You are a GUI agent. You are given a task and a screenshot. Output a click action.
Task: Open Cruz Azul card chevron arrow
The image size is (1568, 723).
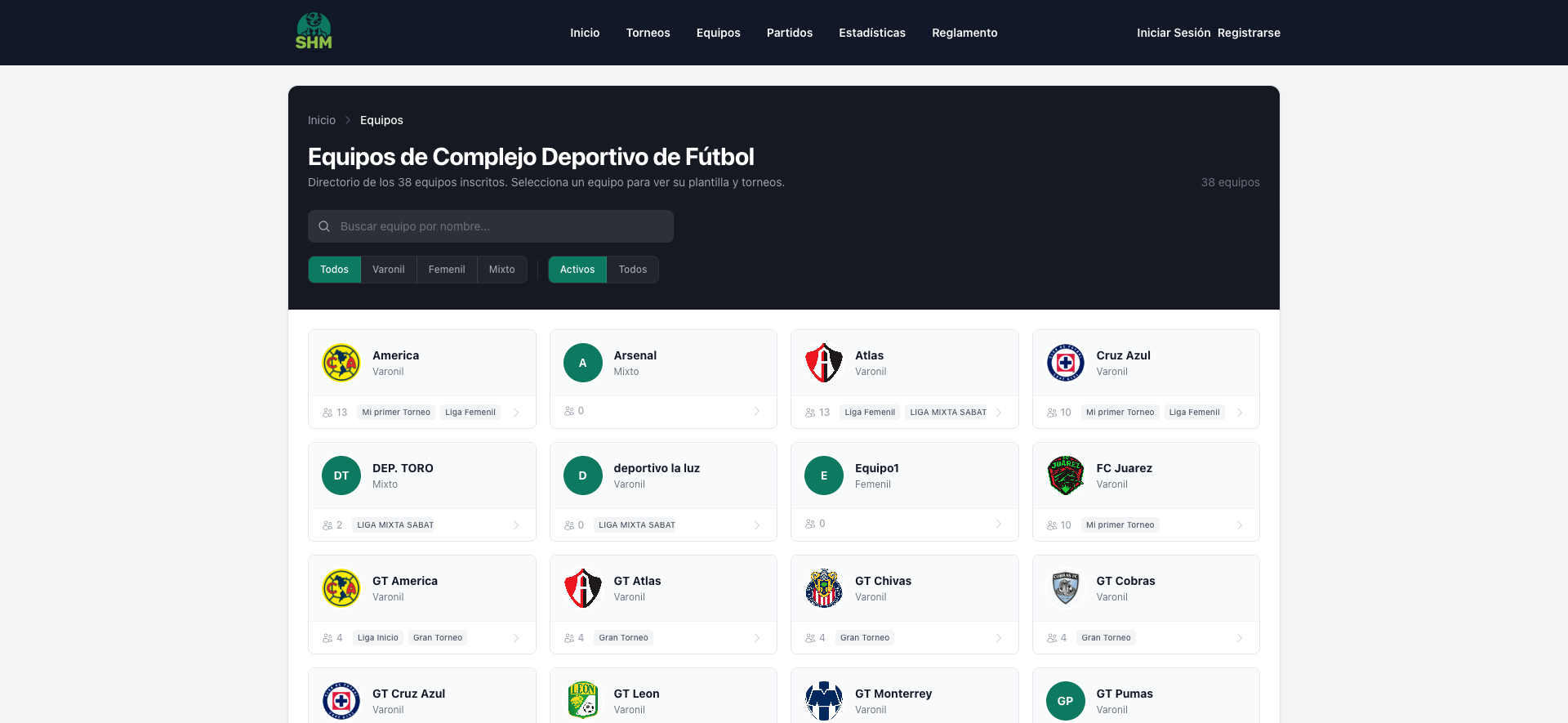click(x=1240, y=413)
